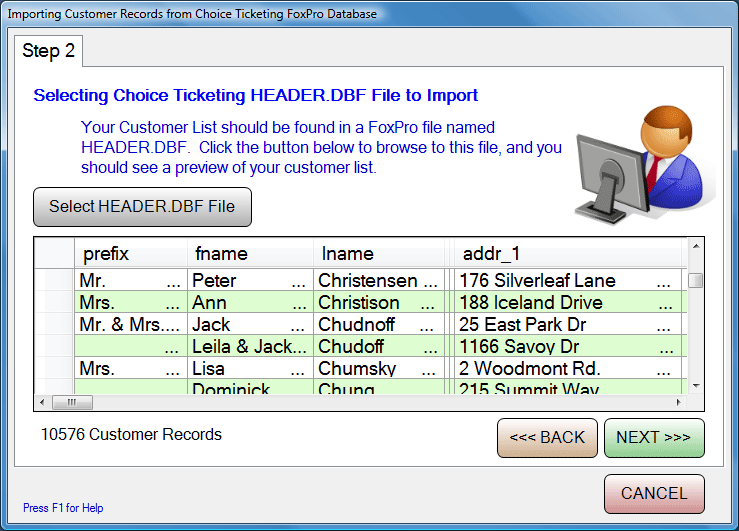
Task: Sort by lname column header
Action: point(379,254)
